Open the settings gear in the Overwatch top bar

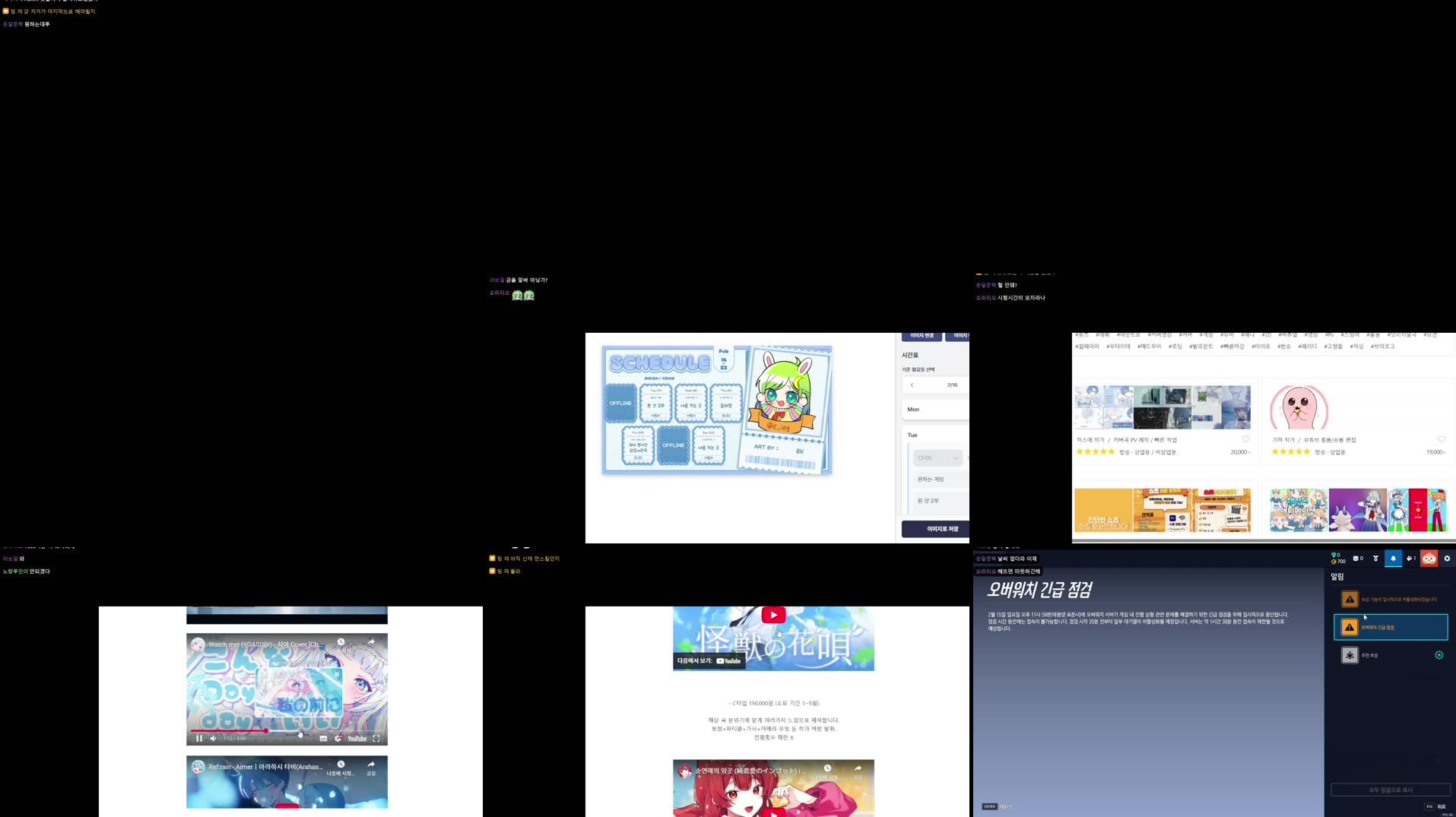point(1448,559)
